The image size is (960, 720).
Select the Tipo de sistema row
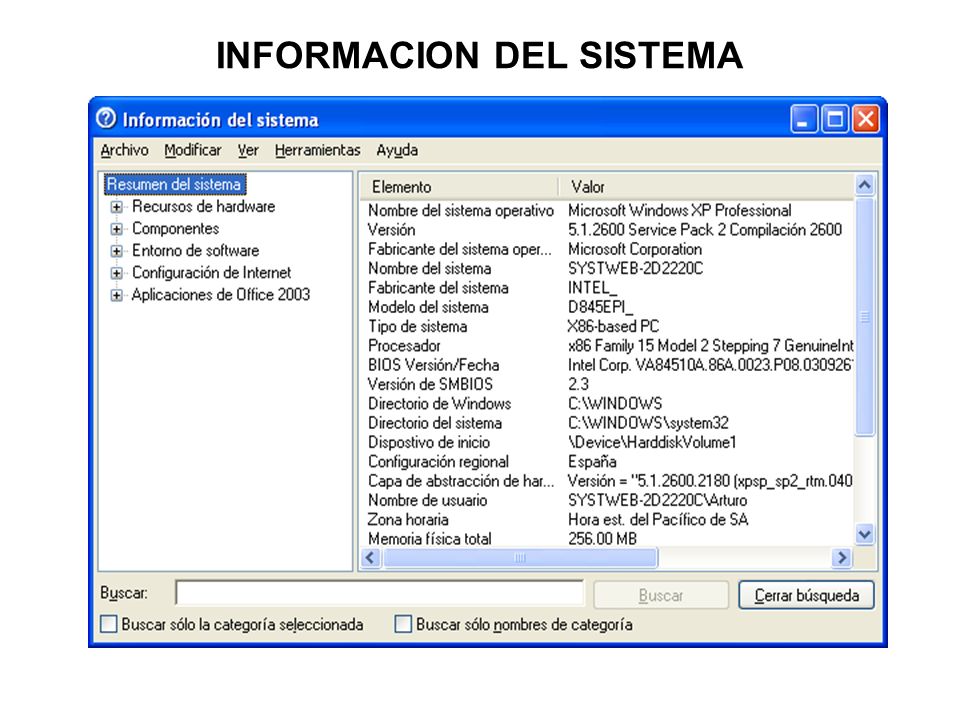coord(607,326)
